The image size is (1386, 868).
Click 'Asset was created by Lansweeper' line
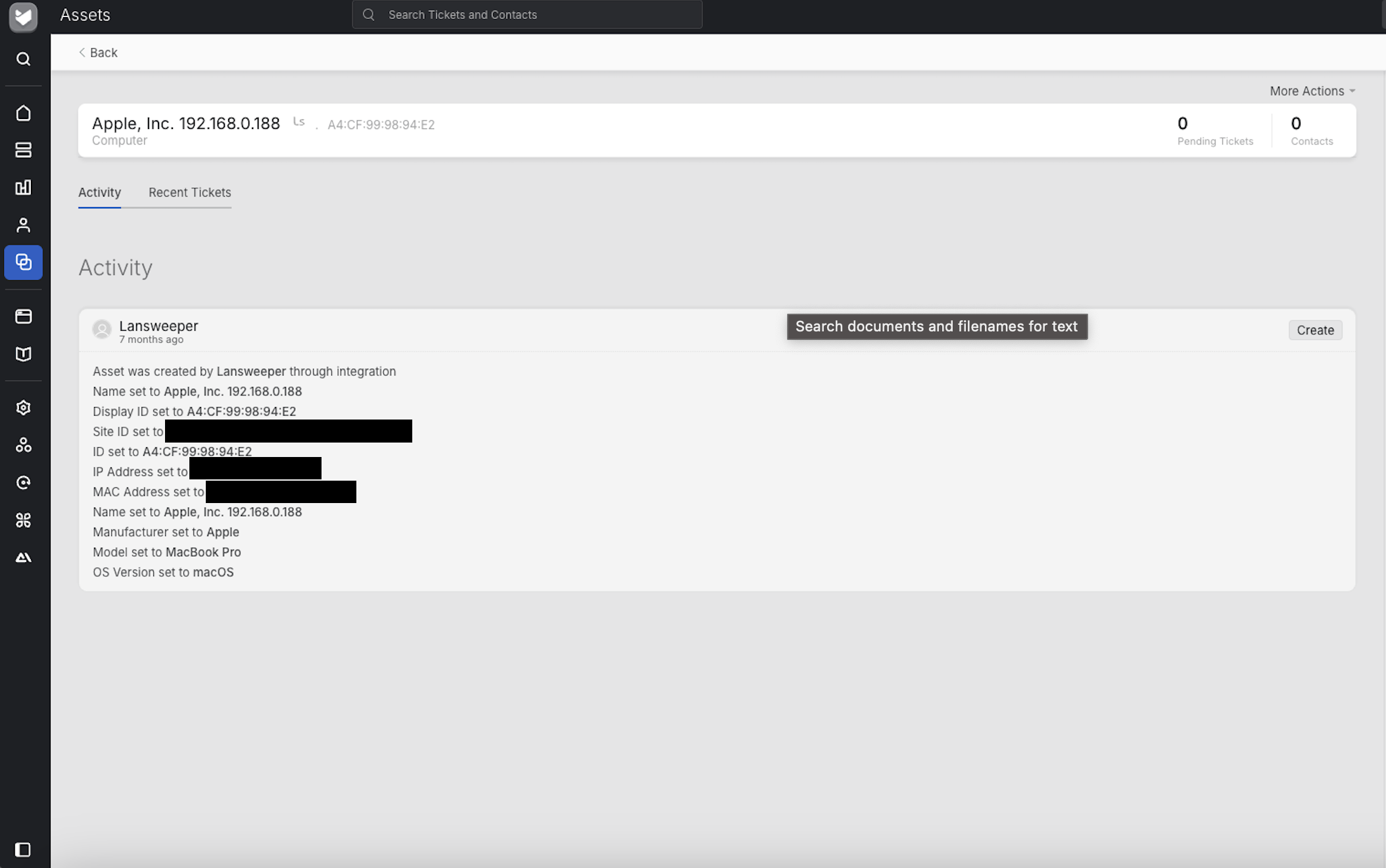pos(244,372)
